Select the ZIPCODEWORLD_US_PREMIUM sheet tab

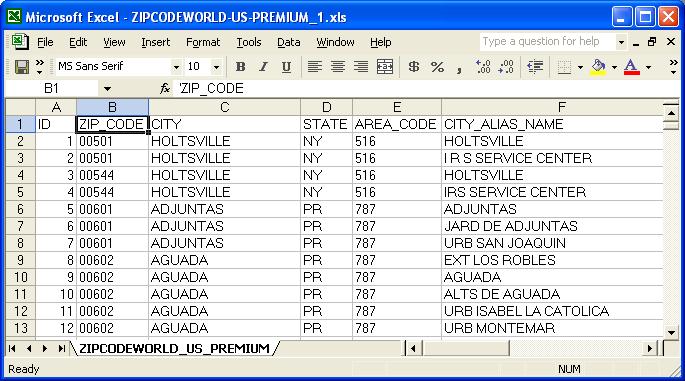174,348
